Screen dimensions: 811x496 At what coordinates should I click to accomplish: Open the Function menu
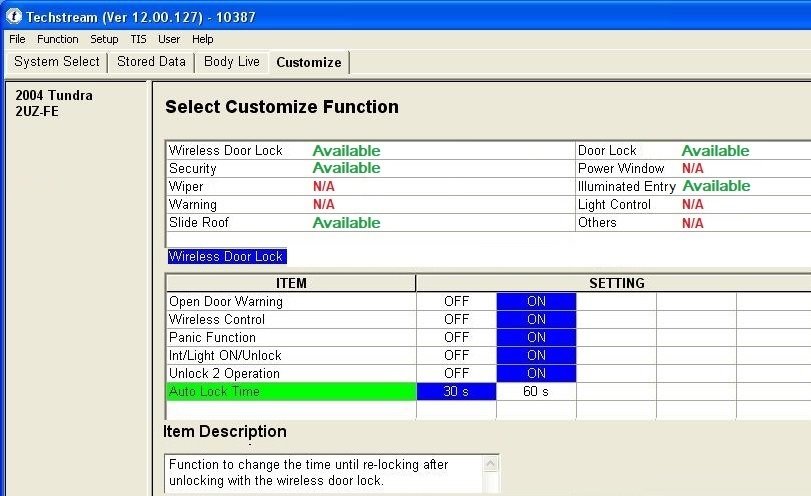(x=57, y=39)
